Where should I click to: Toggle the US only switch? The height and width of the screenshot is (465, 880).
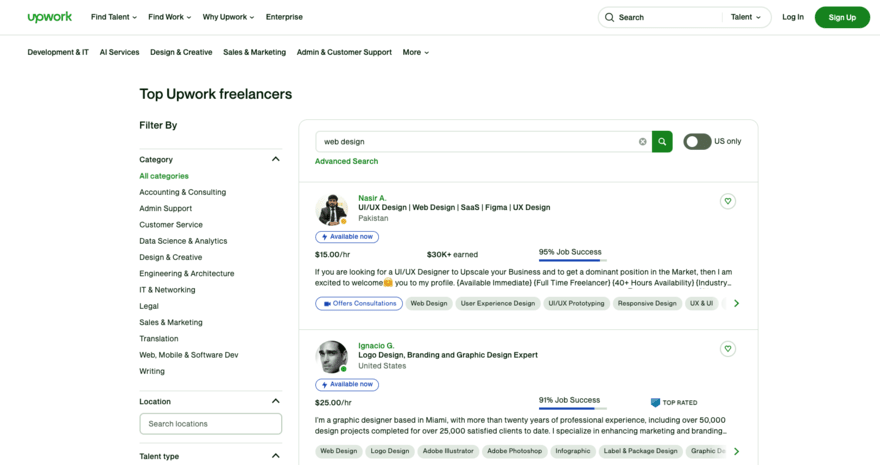[x=697, y=142]
